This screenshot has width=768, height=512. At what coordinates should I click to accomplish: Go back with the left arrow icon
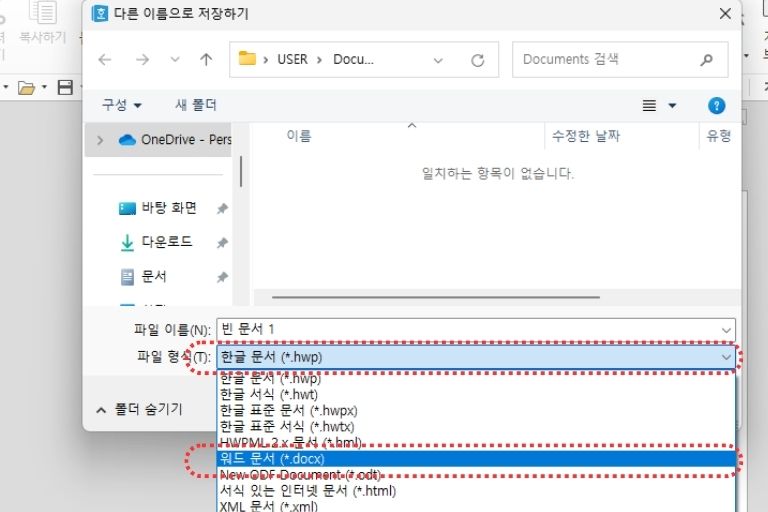pos(105,60)
